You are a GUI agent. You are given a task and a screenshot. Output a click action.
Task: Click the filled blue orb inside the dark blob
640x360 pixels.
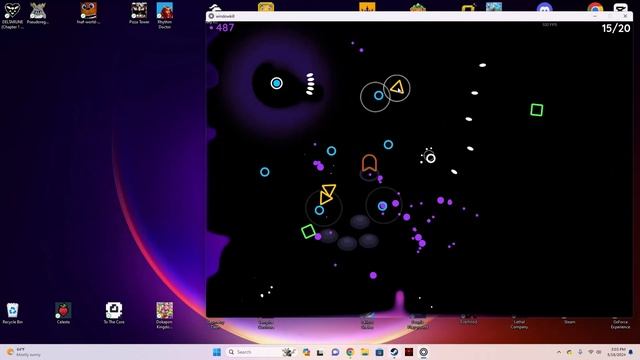(x=277, y=83)
